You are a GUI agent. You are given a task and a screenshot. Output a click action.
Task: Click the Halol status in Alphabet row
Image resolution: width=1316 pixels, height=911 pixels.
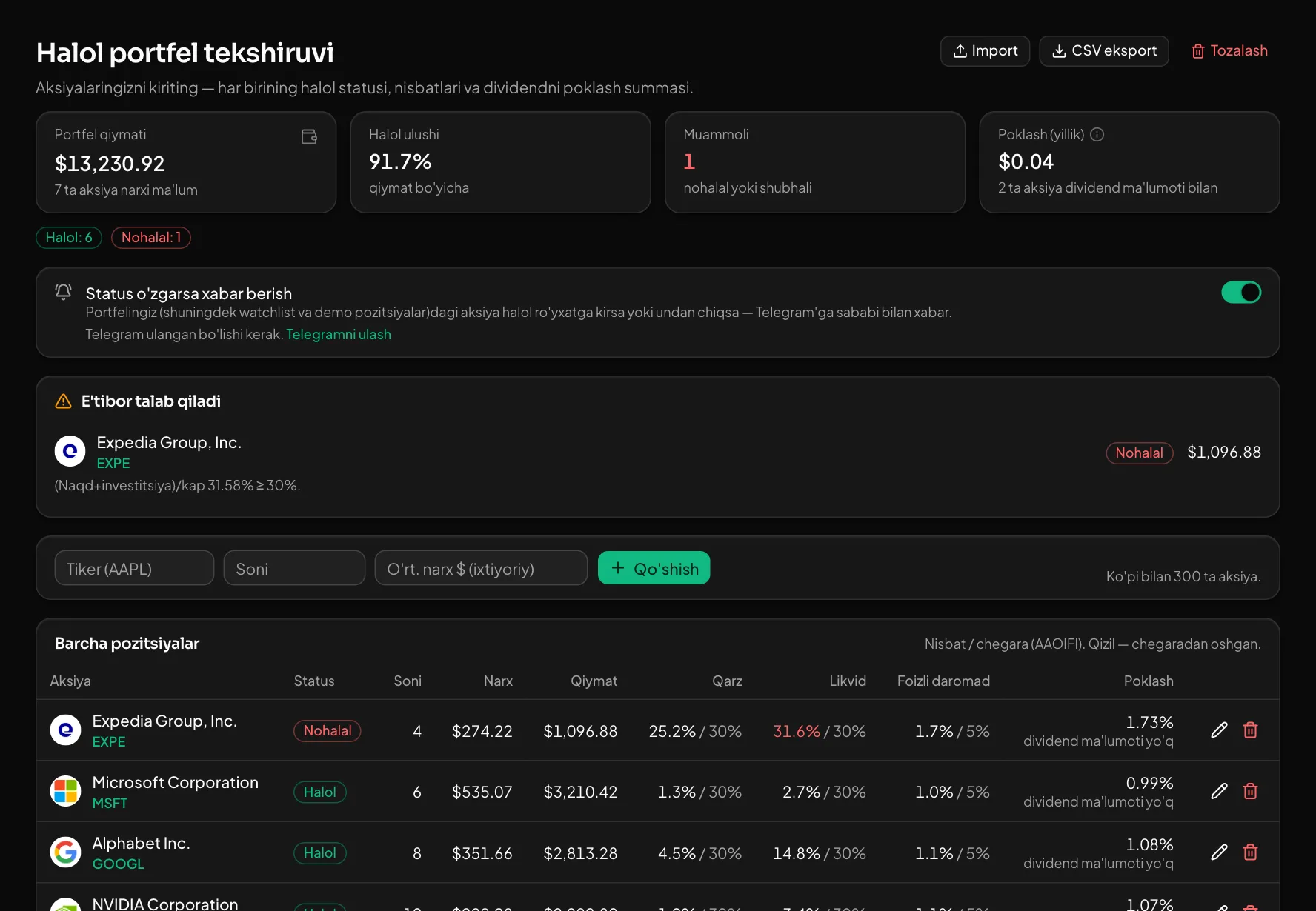[320, 853]
